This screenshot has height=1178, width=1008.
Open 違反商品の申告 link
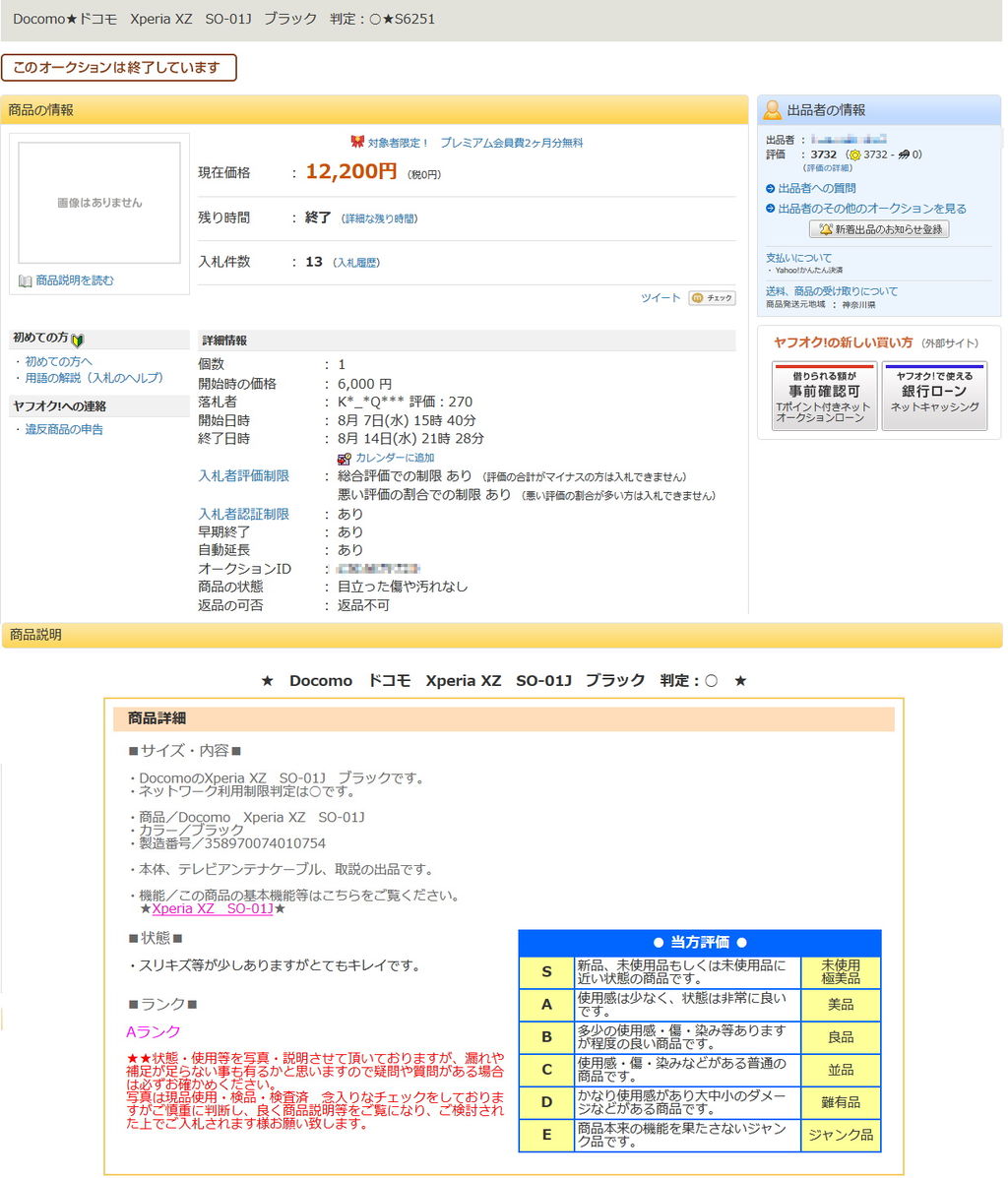pos(64,430)
